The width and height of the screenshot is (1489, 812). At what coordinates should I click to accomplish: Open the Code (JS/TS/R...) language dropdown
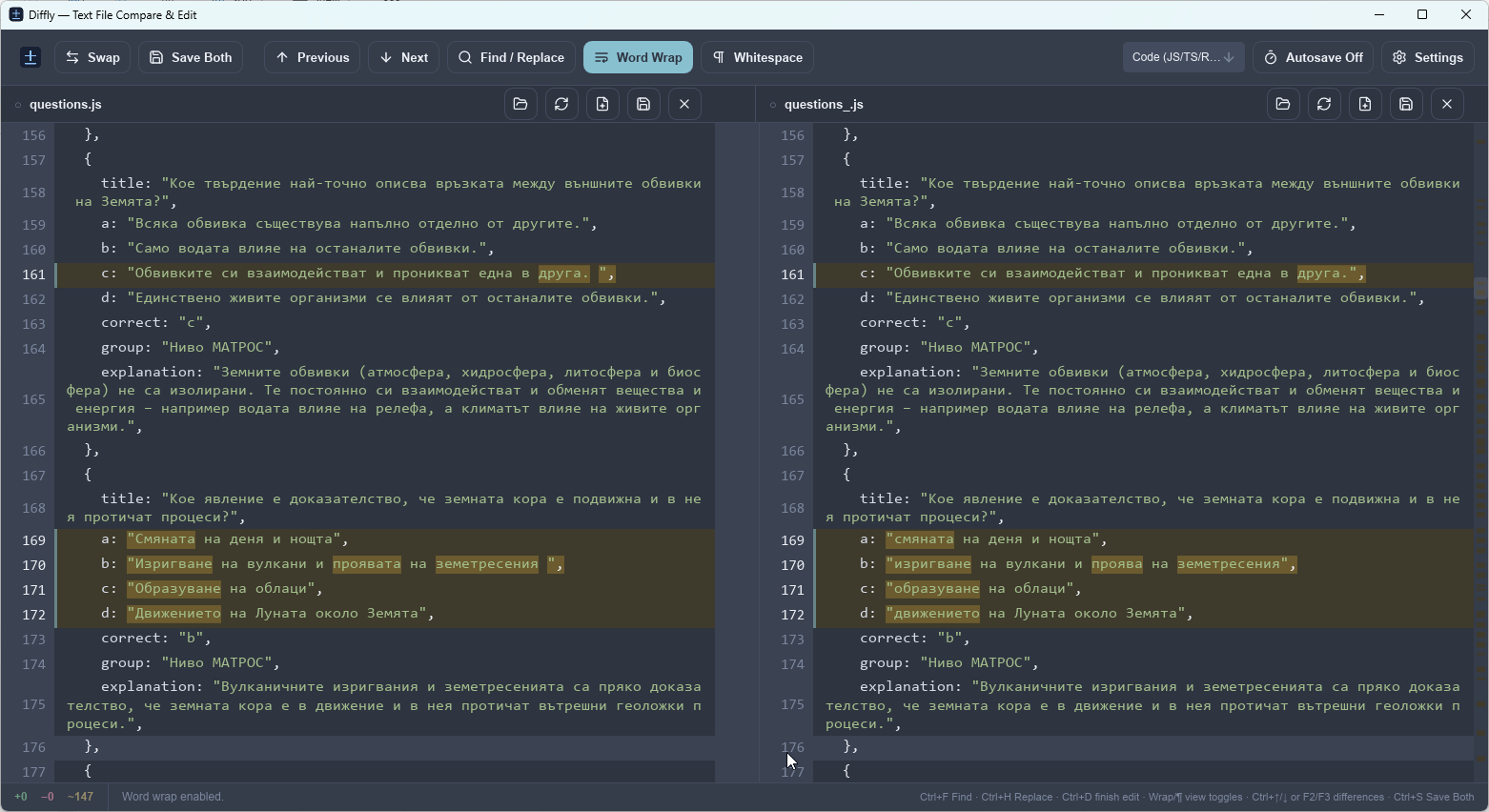[x=1183, y=57]
